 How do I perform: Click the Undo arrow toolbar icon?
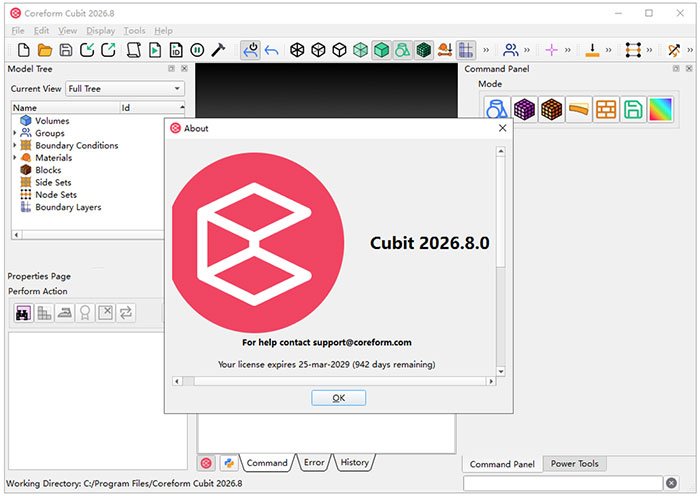271,50
